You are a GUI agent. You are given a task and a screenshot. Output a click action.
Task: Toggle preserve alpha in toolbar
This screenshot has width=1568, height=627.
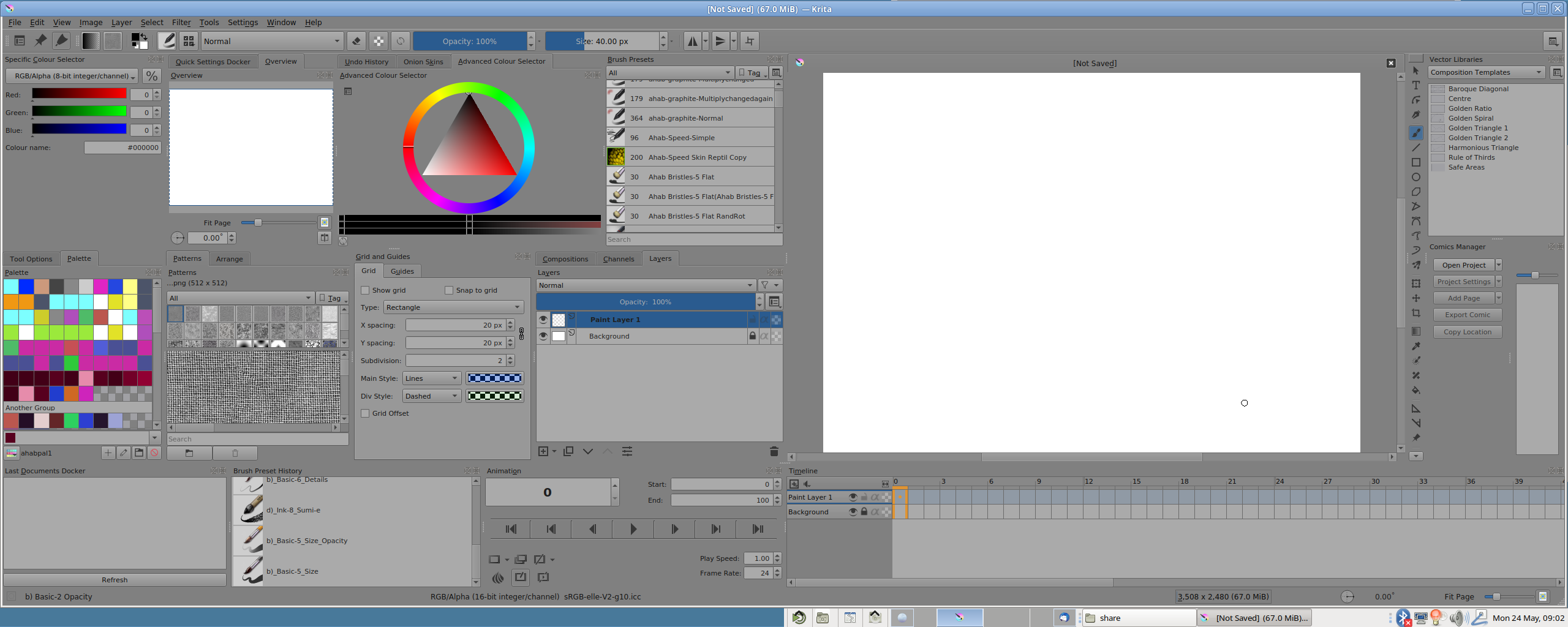(379, 41)
